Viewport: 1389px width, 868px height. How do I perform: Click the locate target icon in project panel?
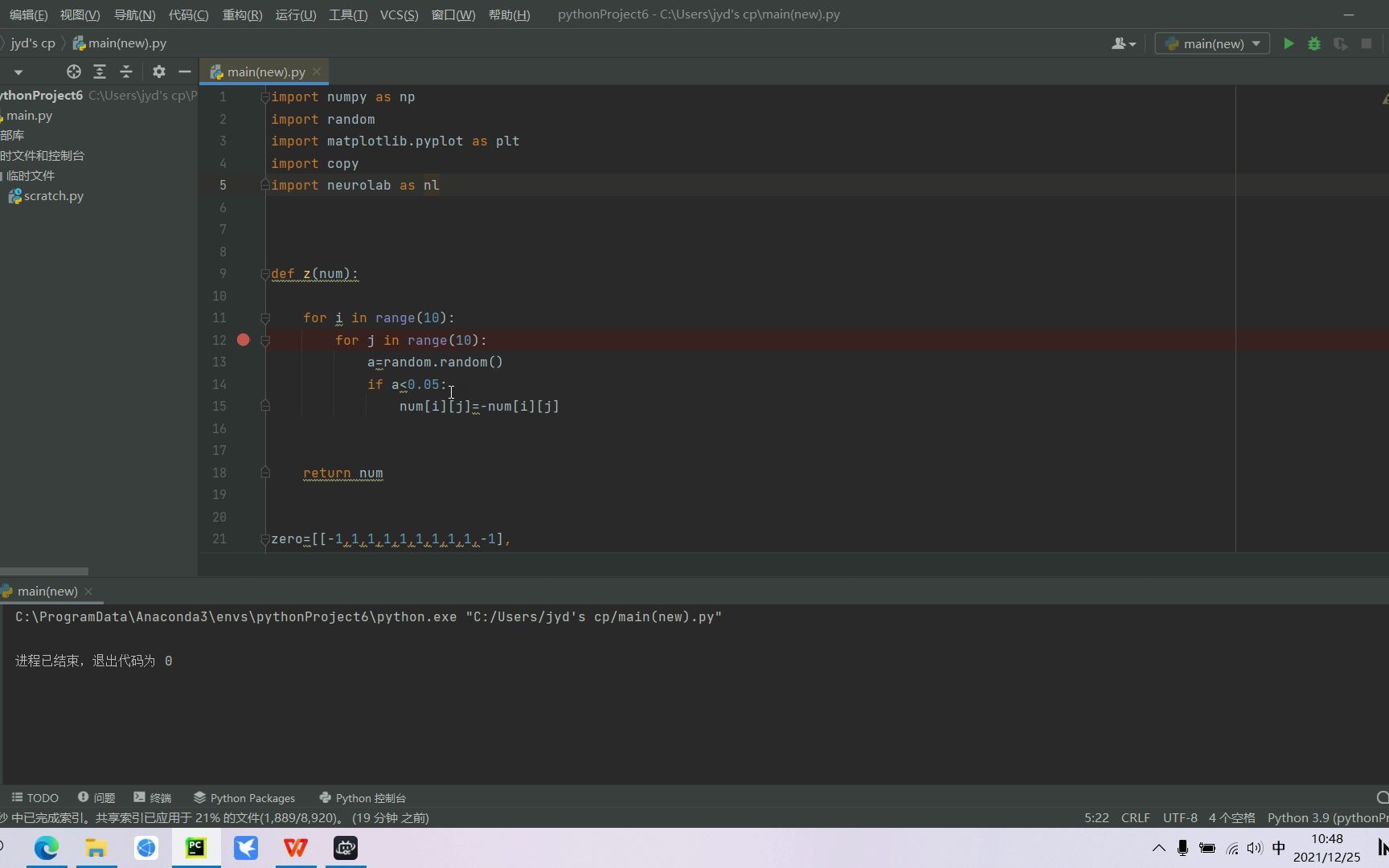coord(74,72)
